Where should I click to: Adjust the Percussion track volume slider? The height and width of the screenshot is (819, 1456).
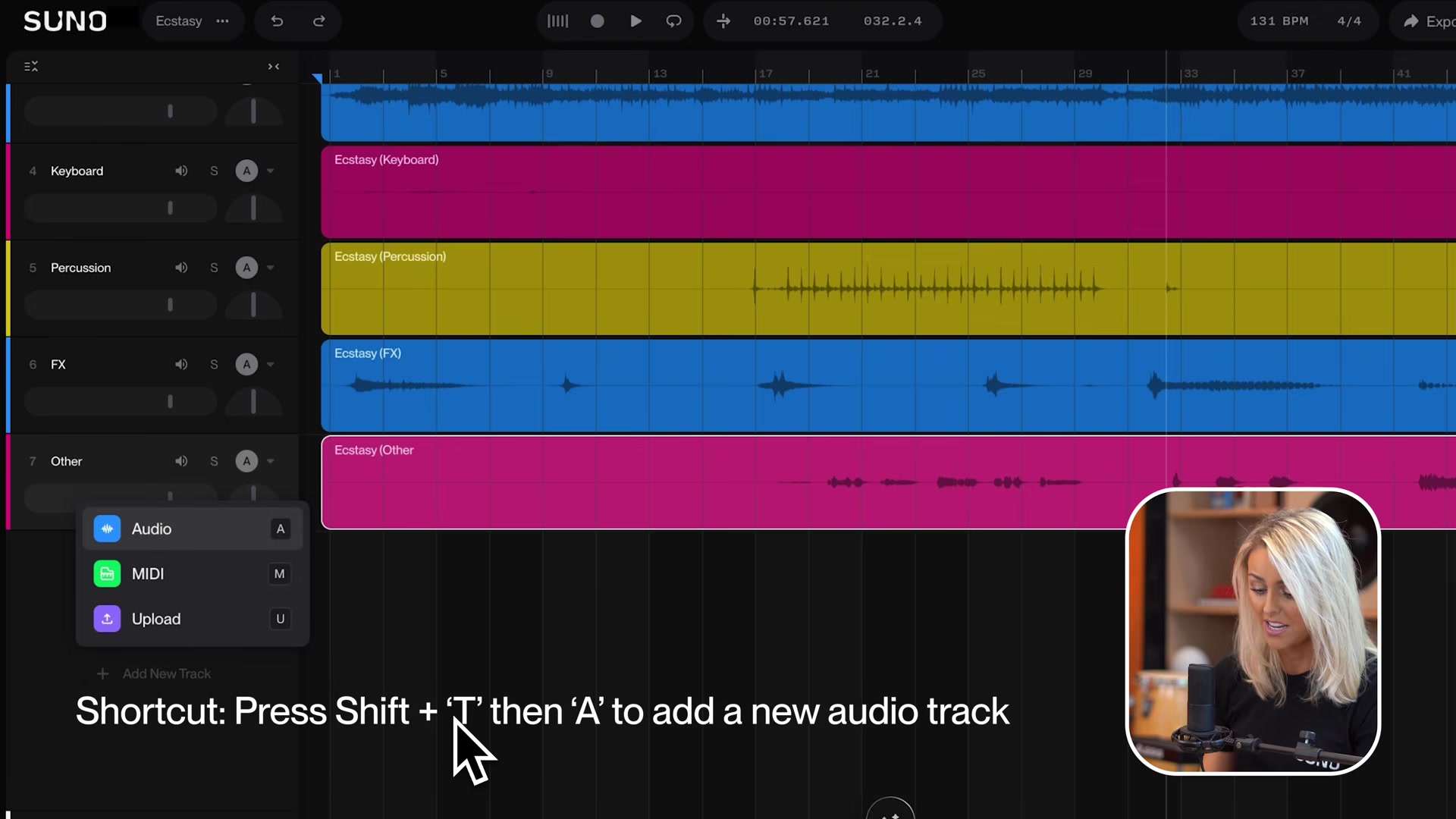[x=121, y=305]
